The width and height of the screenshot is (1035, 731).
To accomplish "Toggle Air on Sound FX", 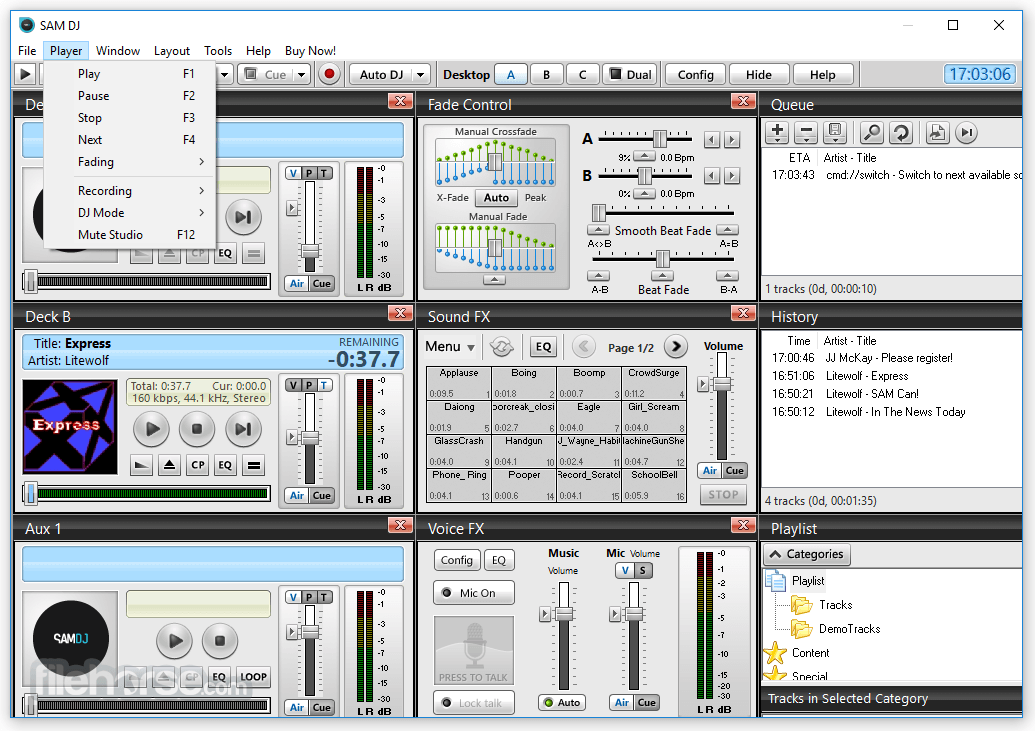I will [x=710, y=471].
